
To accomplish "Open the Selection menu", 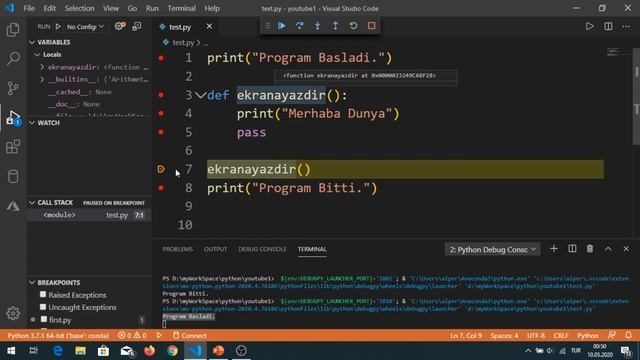I will (x=80, y=8).
